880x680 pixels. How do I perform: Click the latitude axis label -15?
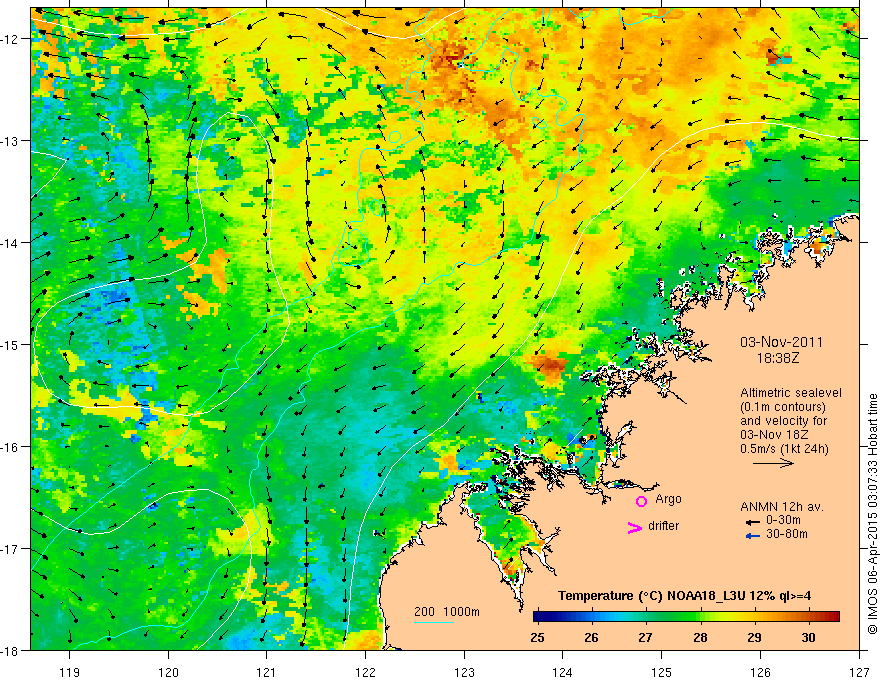(10, 345)
